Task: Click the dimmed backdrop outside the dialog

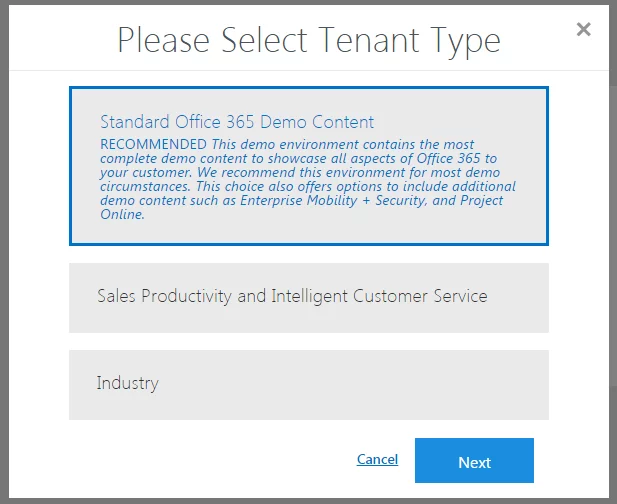Action: coord(4,250)
